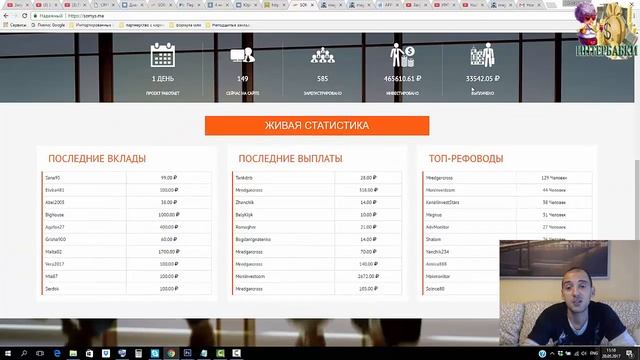Open the white Camtasia recorder taskbar icon
The width and height of the screenshot is (640, 360).
click(x=236, y=353)
